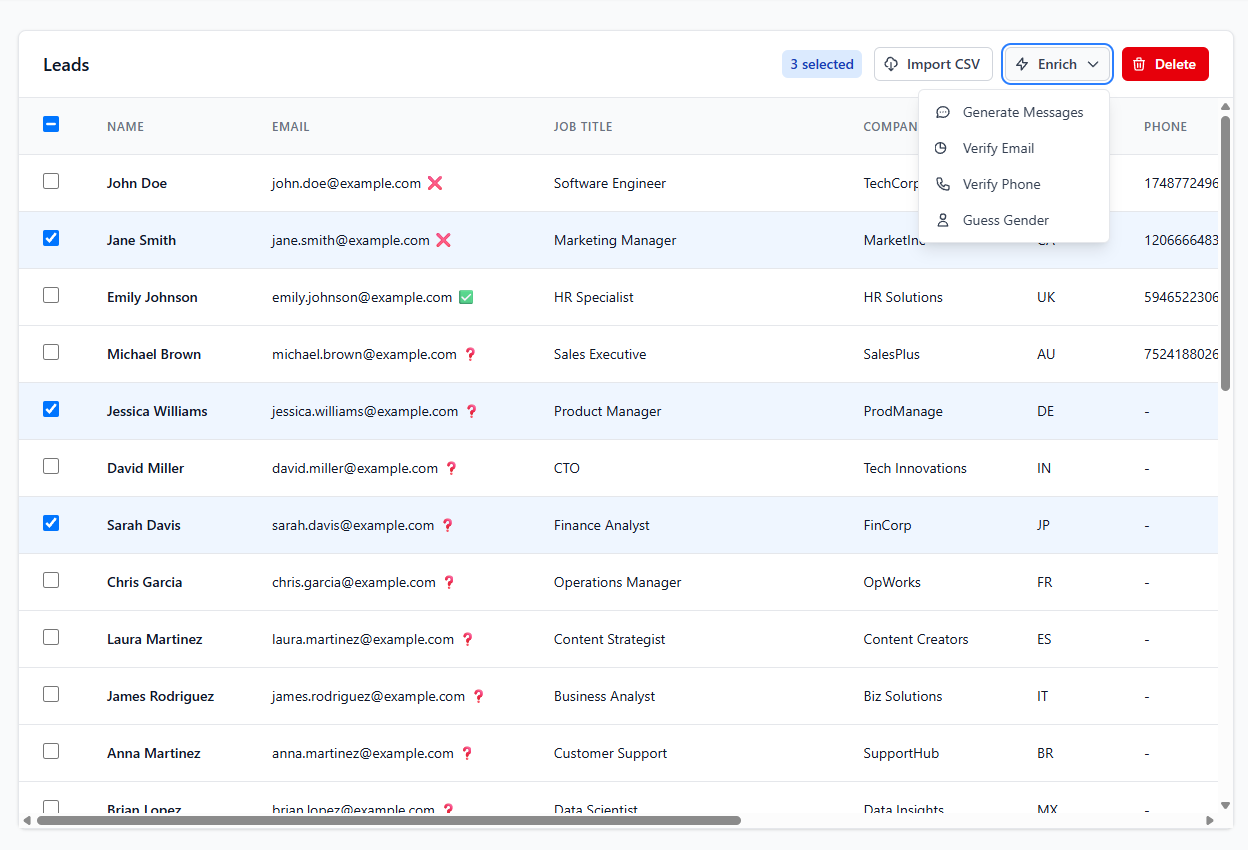Click the Operations Manager job title

[x=618, y=582]
